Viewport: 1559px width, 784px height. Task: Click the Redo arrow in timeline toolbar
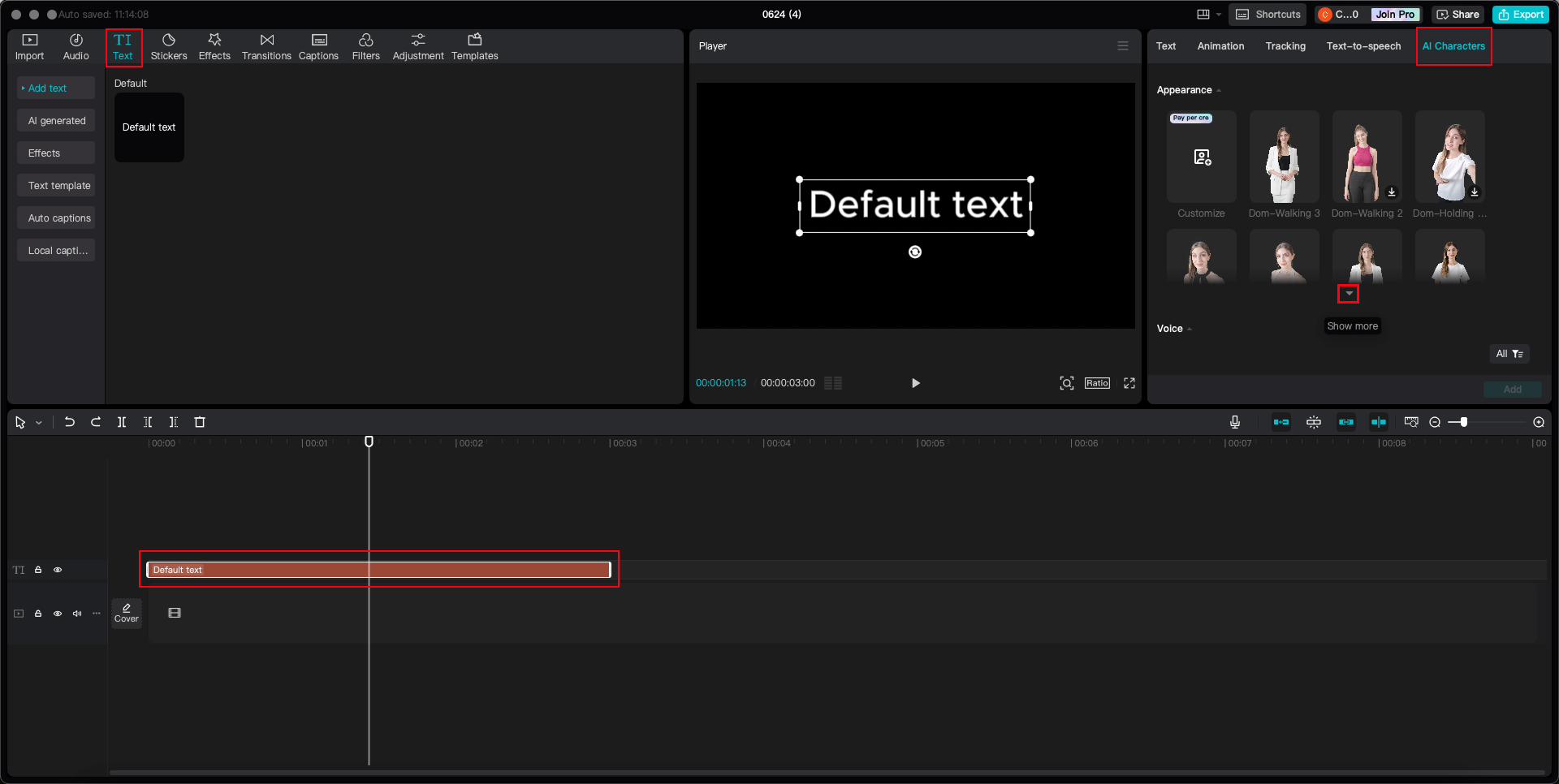click(x=96, y=422)
